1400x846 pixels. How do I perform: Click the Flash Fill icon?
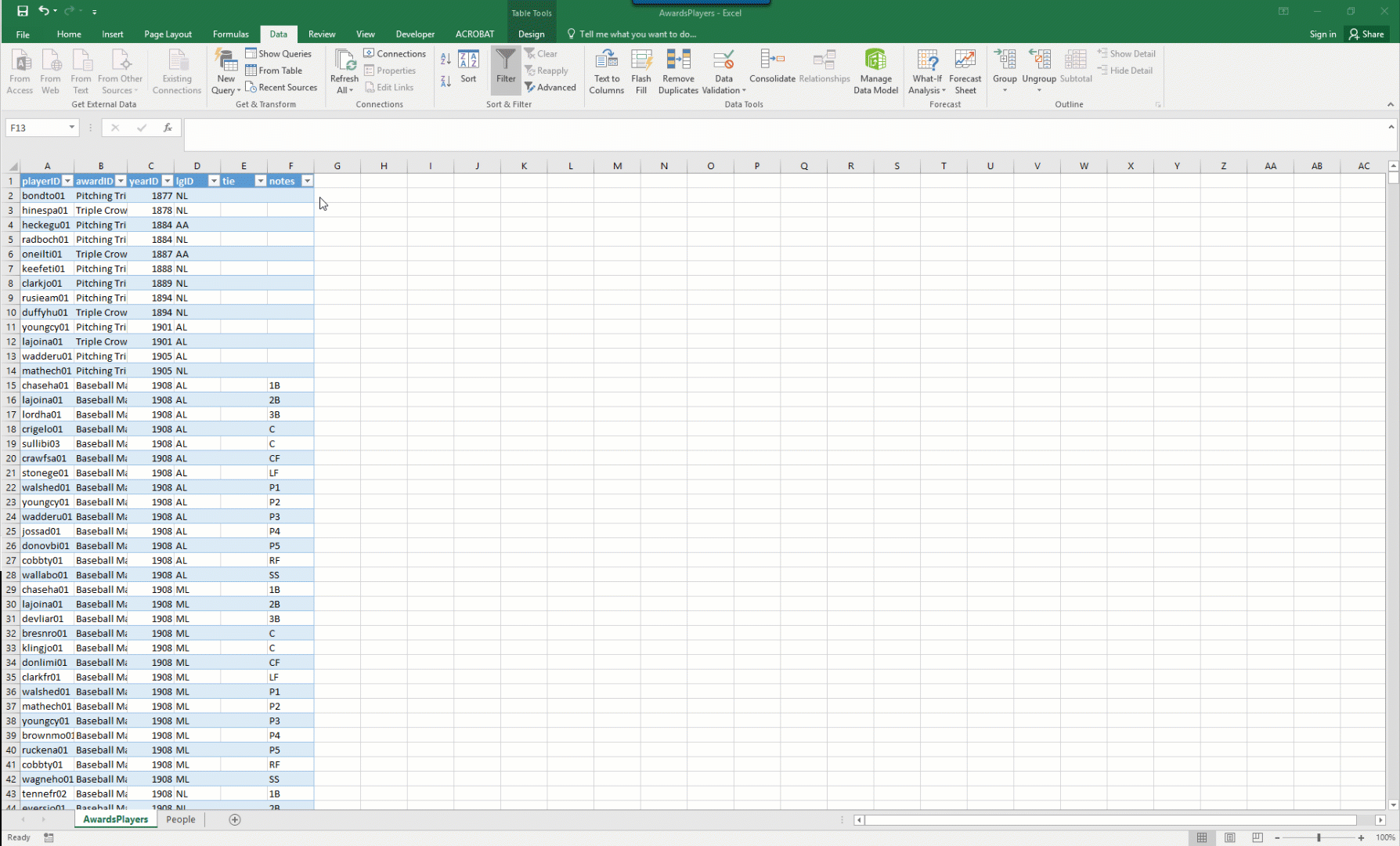pyautogui.click(x=641, y=61)
